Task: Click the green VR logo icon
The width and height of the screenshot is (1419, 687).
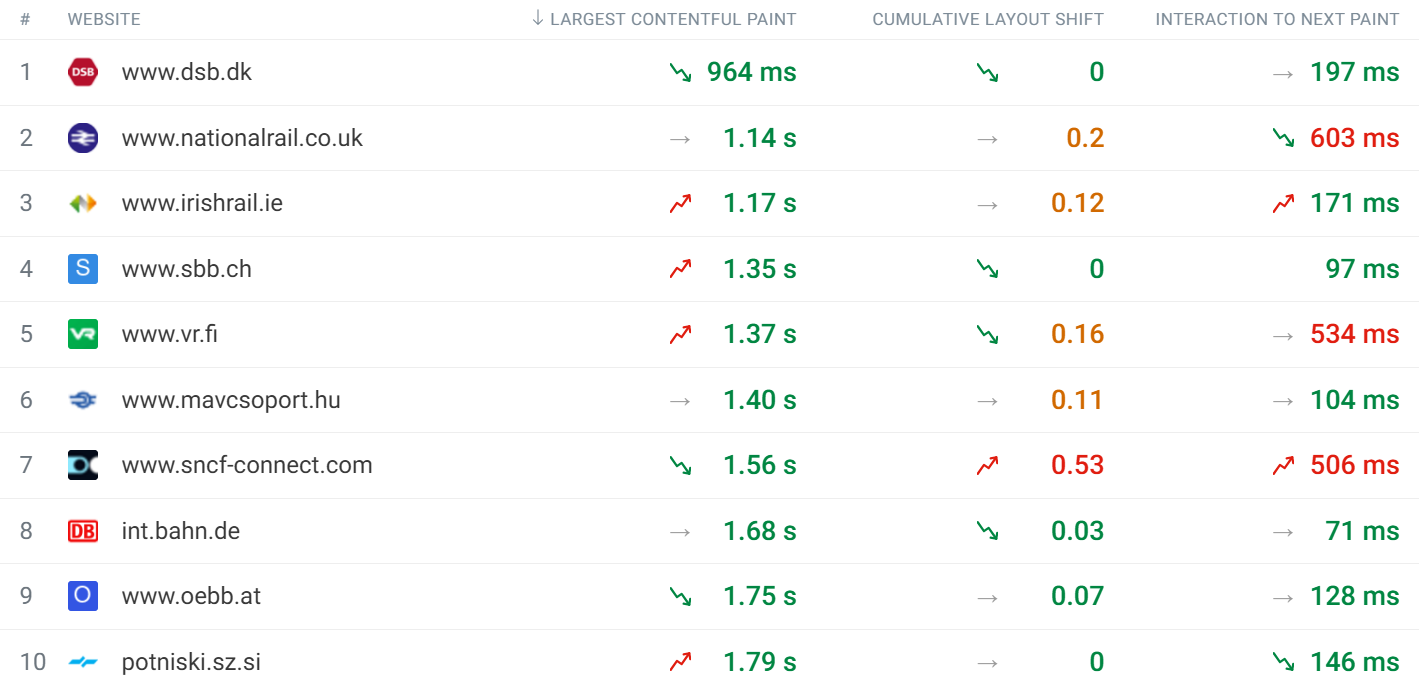Action: pos(83,334)
